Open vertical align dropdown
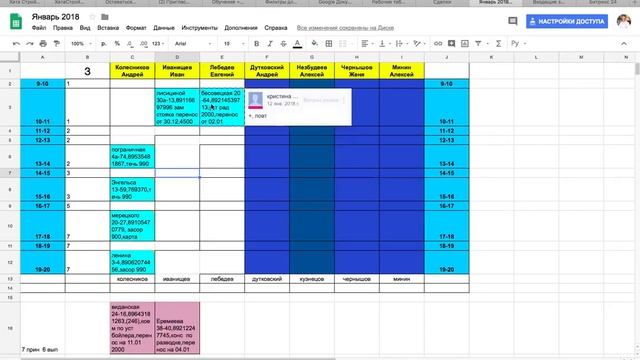 click(384, 43)
